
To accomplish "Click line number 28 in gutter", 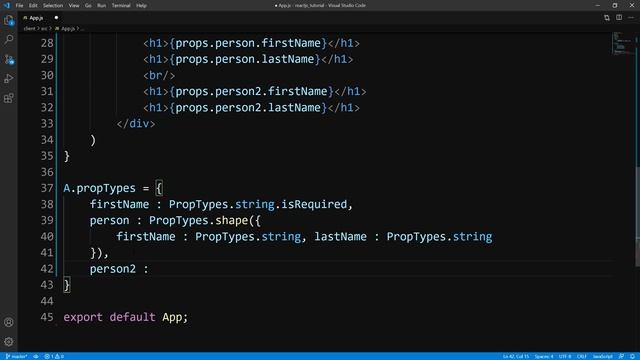I will [x=47, y=43].
